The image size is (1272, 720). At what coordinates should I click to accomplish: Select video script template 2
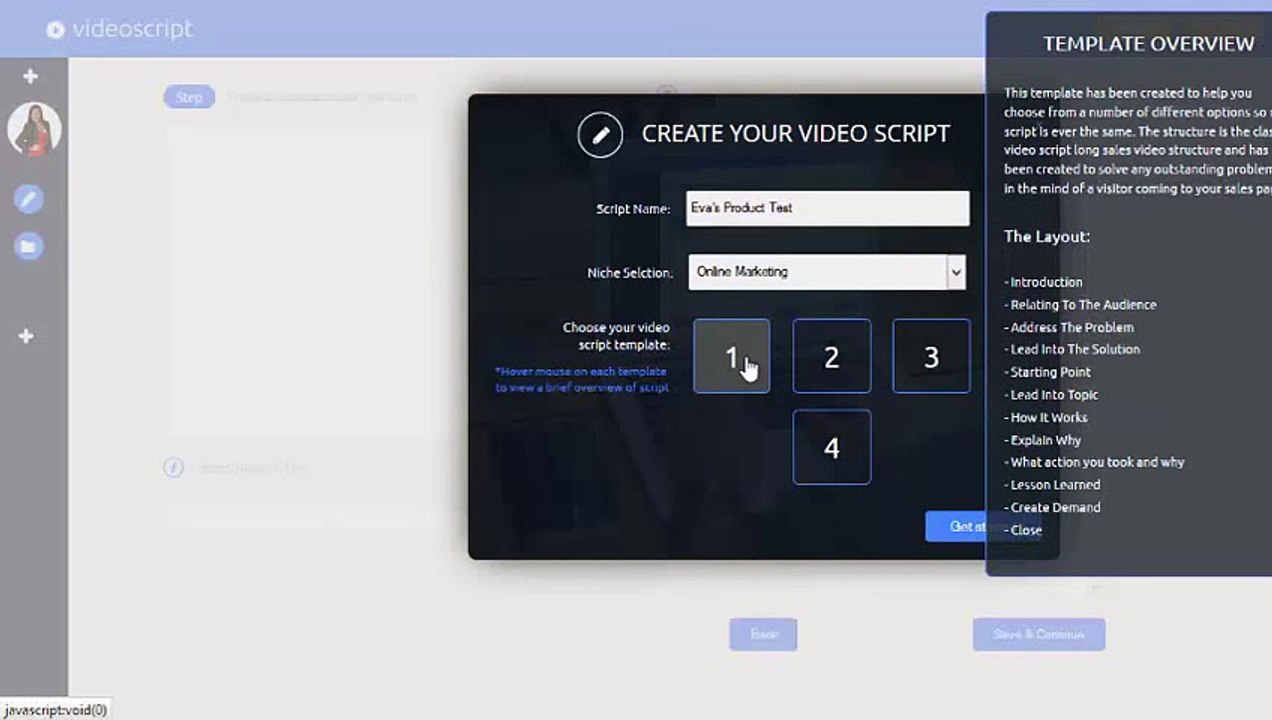831,356
